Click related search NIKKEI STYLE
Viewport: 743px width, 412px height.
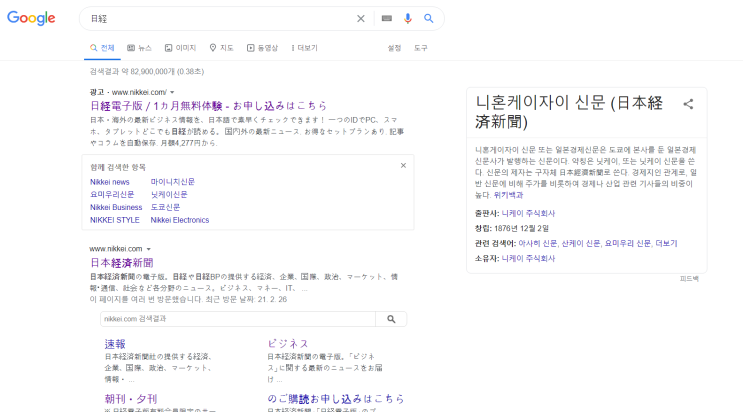(x=115, y=220)
